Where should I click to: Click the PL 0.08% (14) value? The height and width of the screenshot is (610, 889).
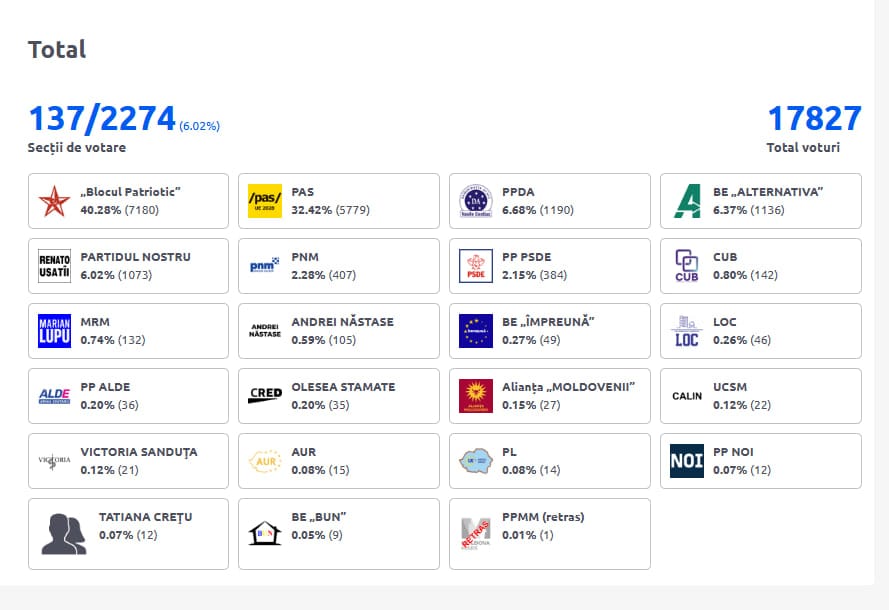(531, 471)
